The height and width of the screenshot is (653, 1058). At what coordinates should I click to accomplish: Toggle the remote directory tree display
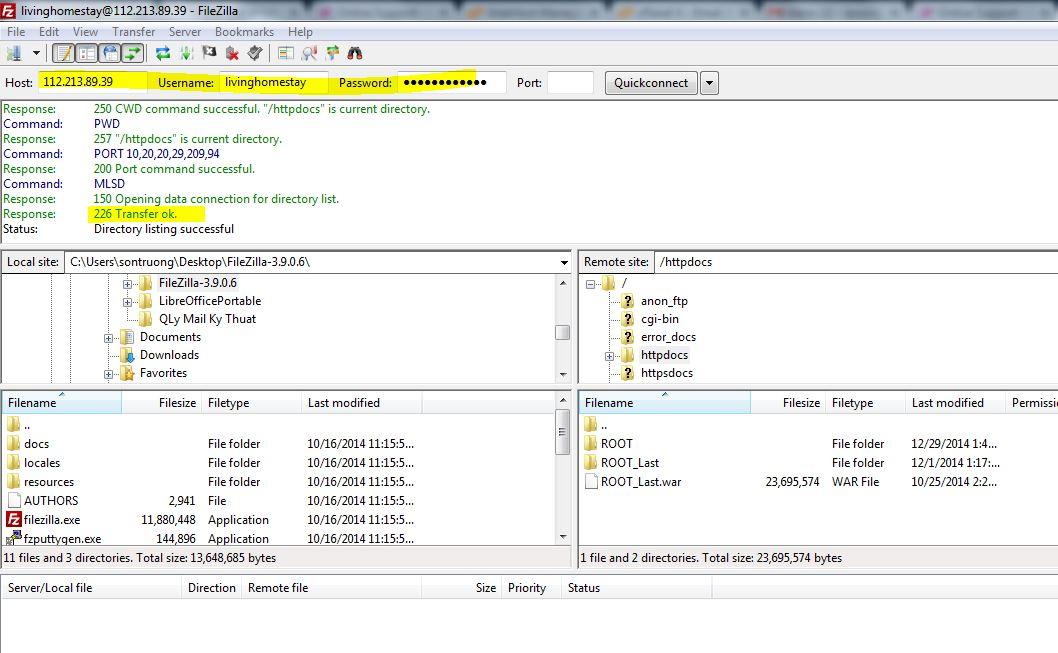click(110, 53)
